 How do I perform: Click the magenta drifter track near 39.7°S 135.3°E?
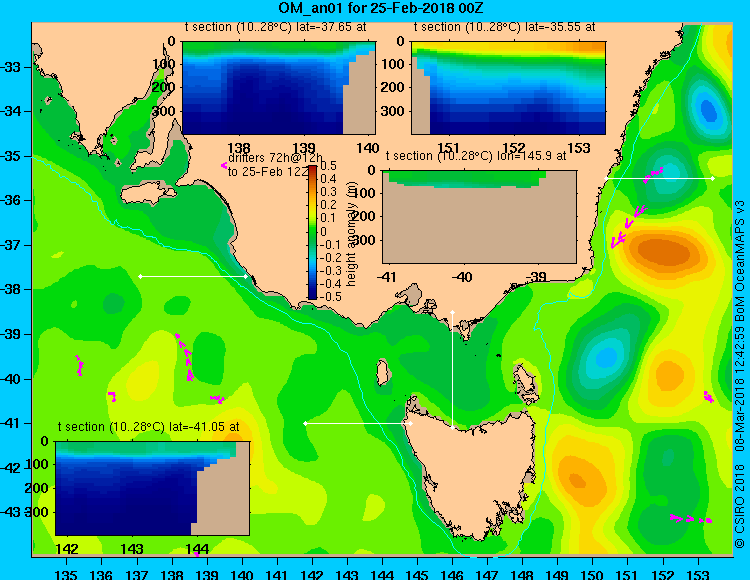pyautogui.click(x=79, y=365)
